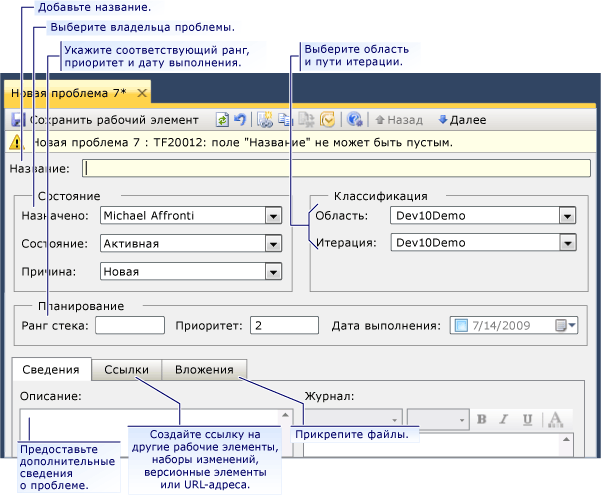Screen dimensions: 601x495
Task: Close the 'Новая проблема 7*' tab
Action: click(x=142, y=93)
